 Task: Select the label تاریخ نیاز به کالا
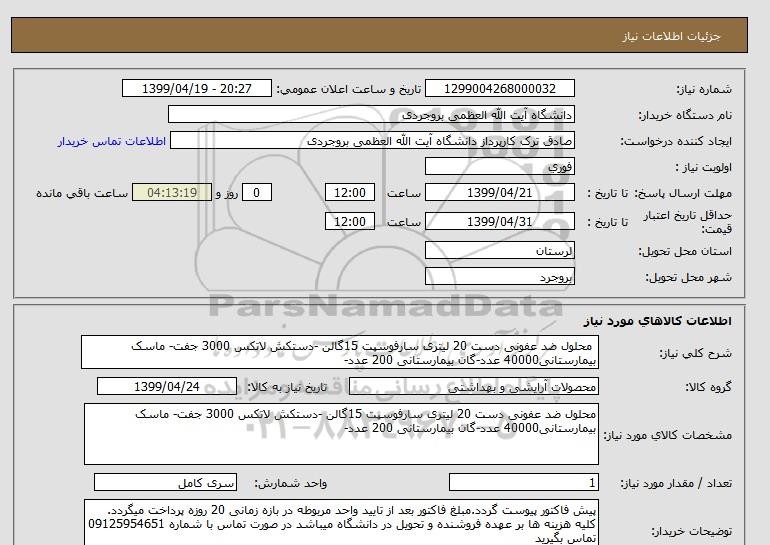287,387
